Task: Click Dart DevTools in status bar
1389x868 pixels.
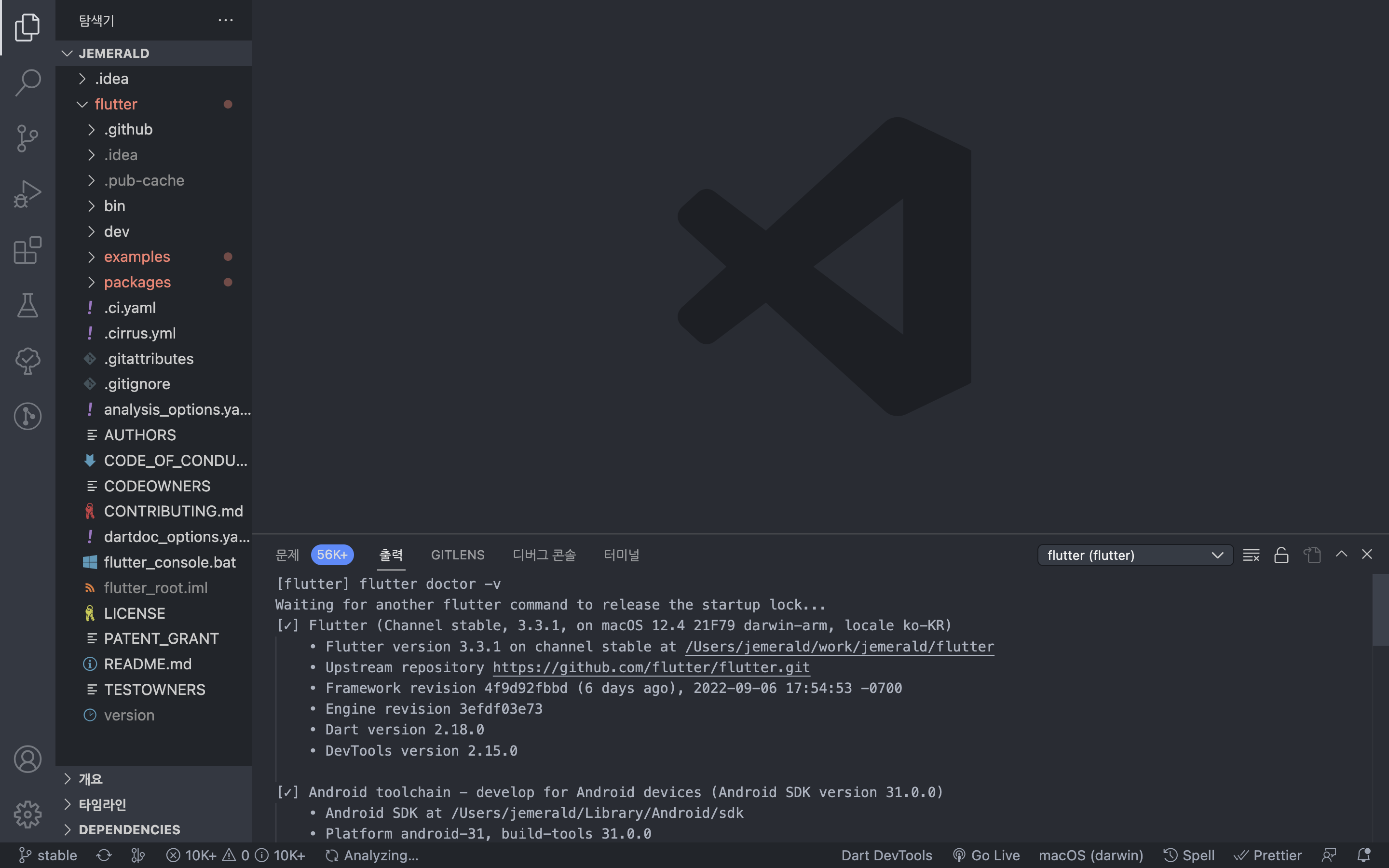Action: click(x=886, y=855)
